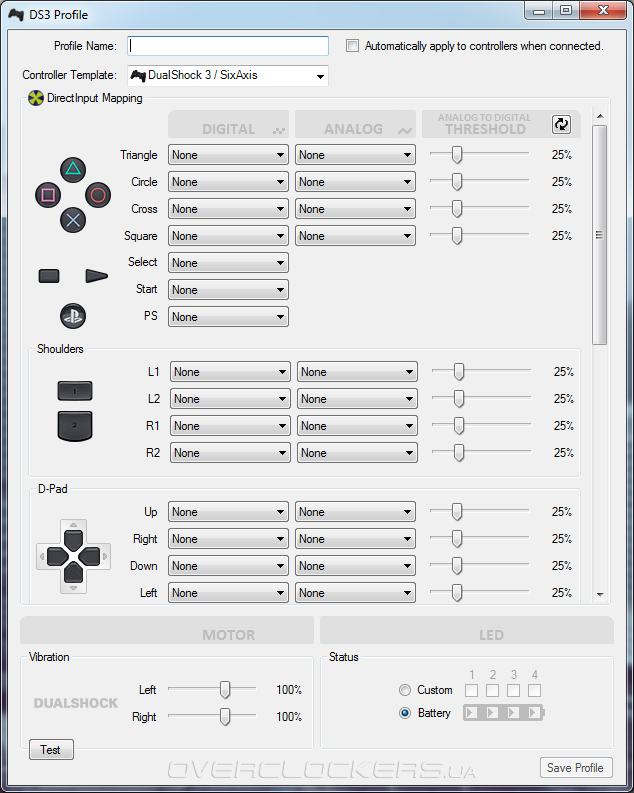
Task: Enable automatic apply to connected controllers
Action: 352,46
